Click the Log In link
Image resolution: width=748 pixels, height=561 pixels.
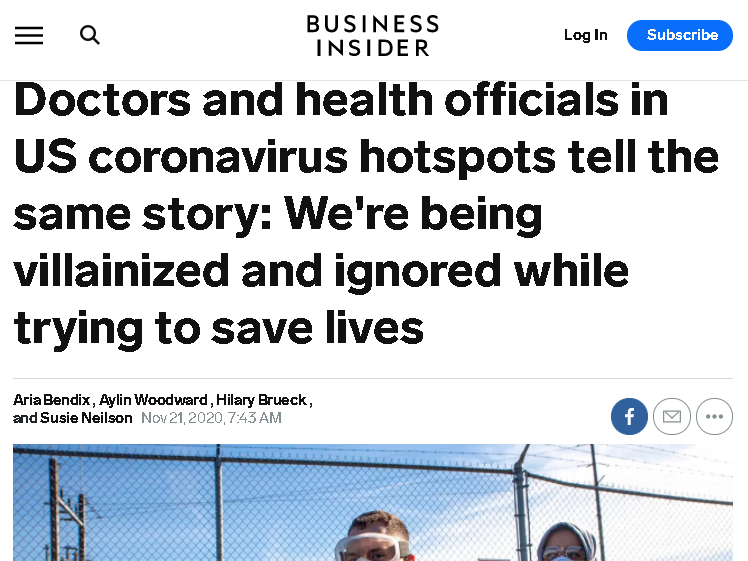(585, 35)
